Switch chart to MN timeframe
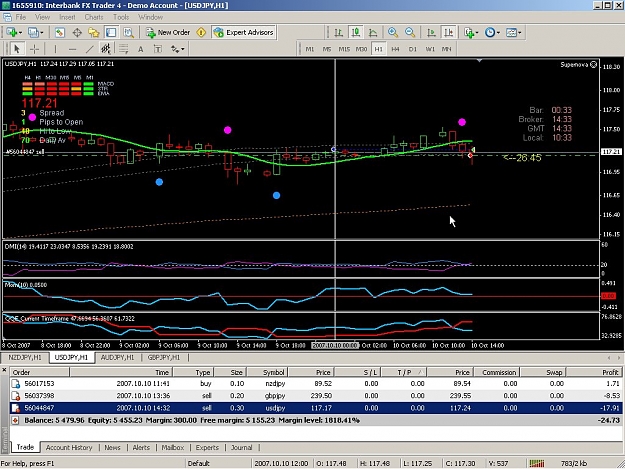Screen dimensions: 625x469 (x=446, y=49)
